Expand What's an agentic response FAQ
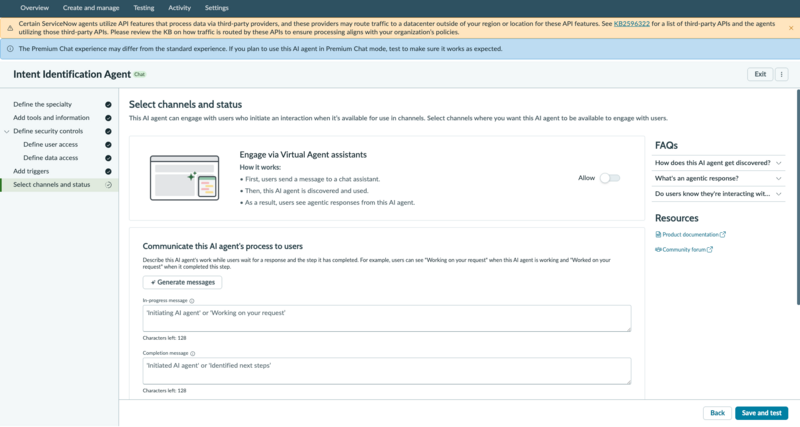 (718, 178)
